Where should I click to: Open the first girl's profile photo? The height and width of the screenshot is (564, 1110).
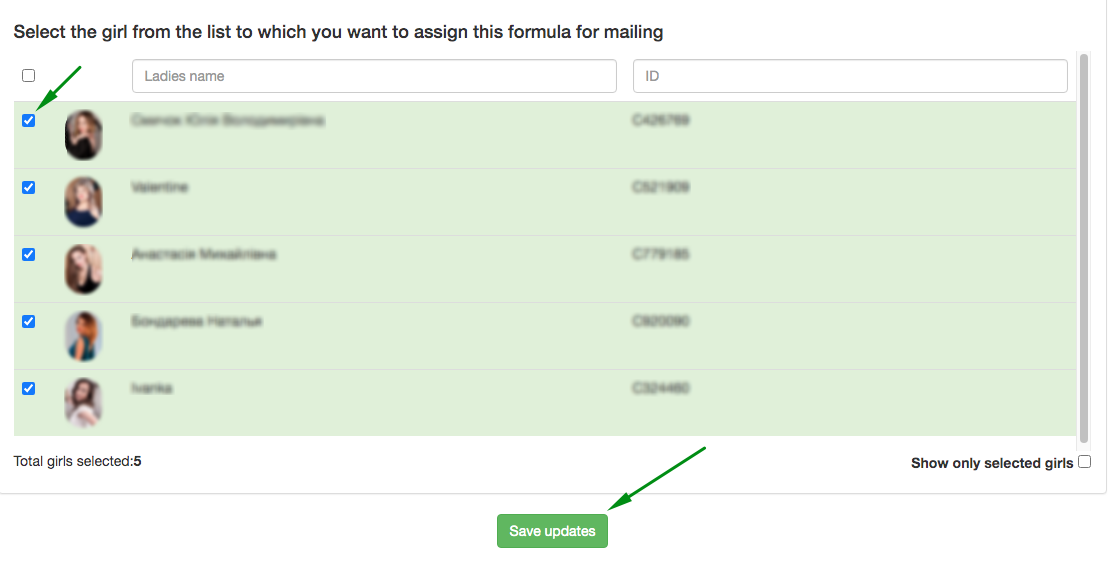click(83, 135)
